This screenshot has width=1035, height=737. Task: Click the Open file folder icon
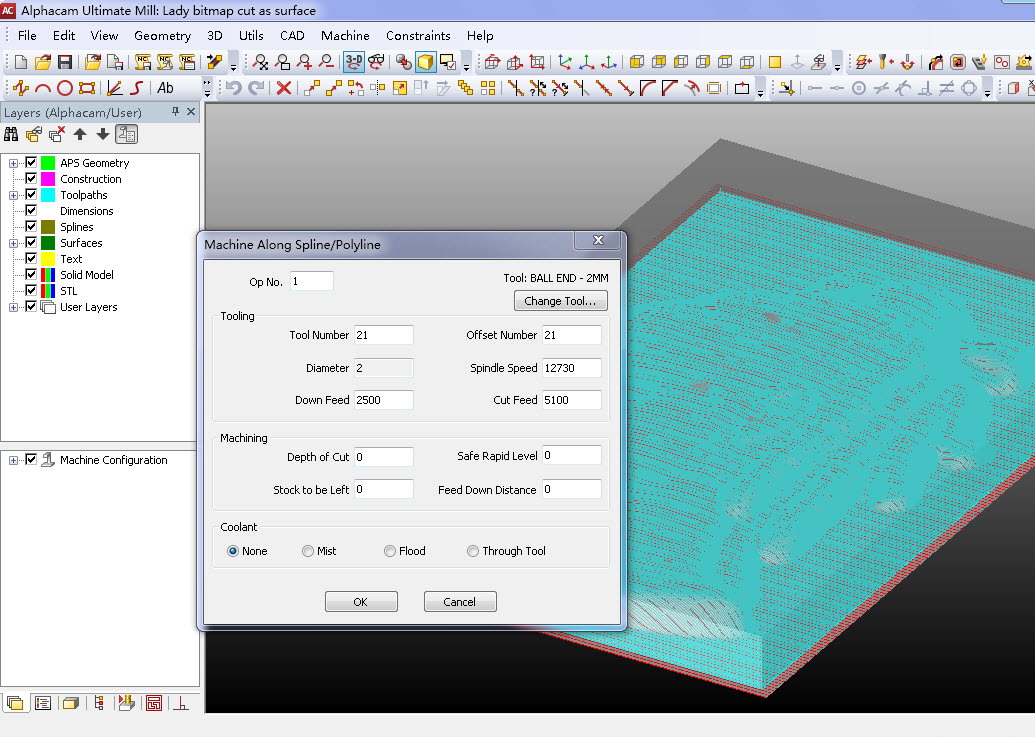tap(43, 62)
